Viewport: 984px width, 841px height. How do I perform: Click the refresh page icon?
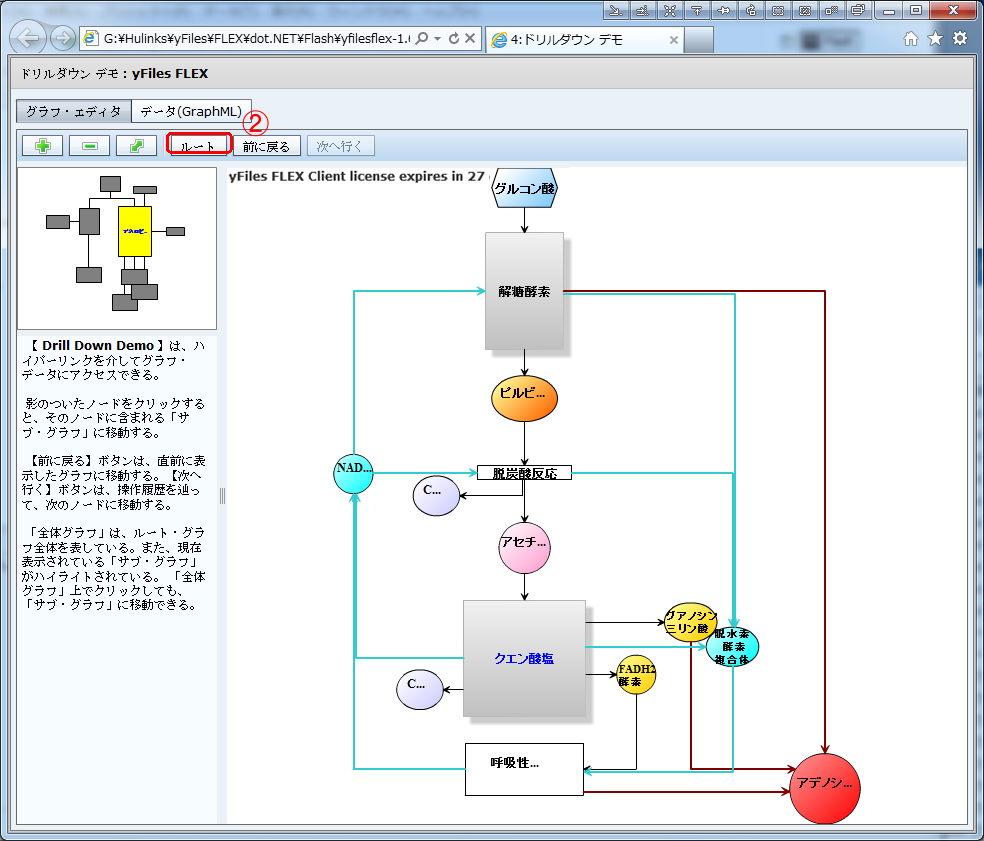coord(454,38)
